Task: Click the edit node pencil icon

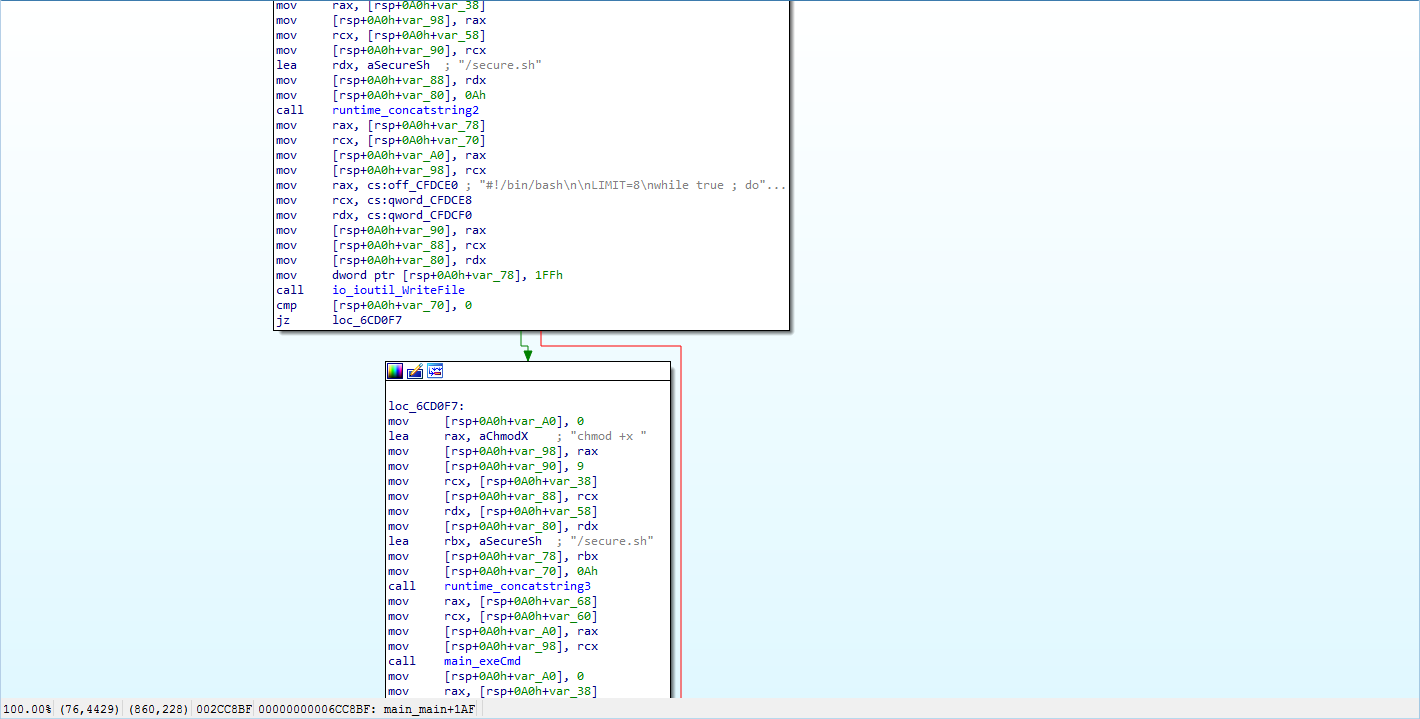Action: pos(415,371)
